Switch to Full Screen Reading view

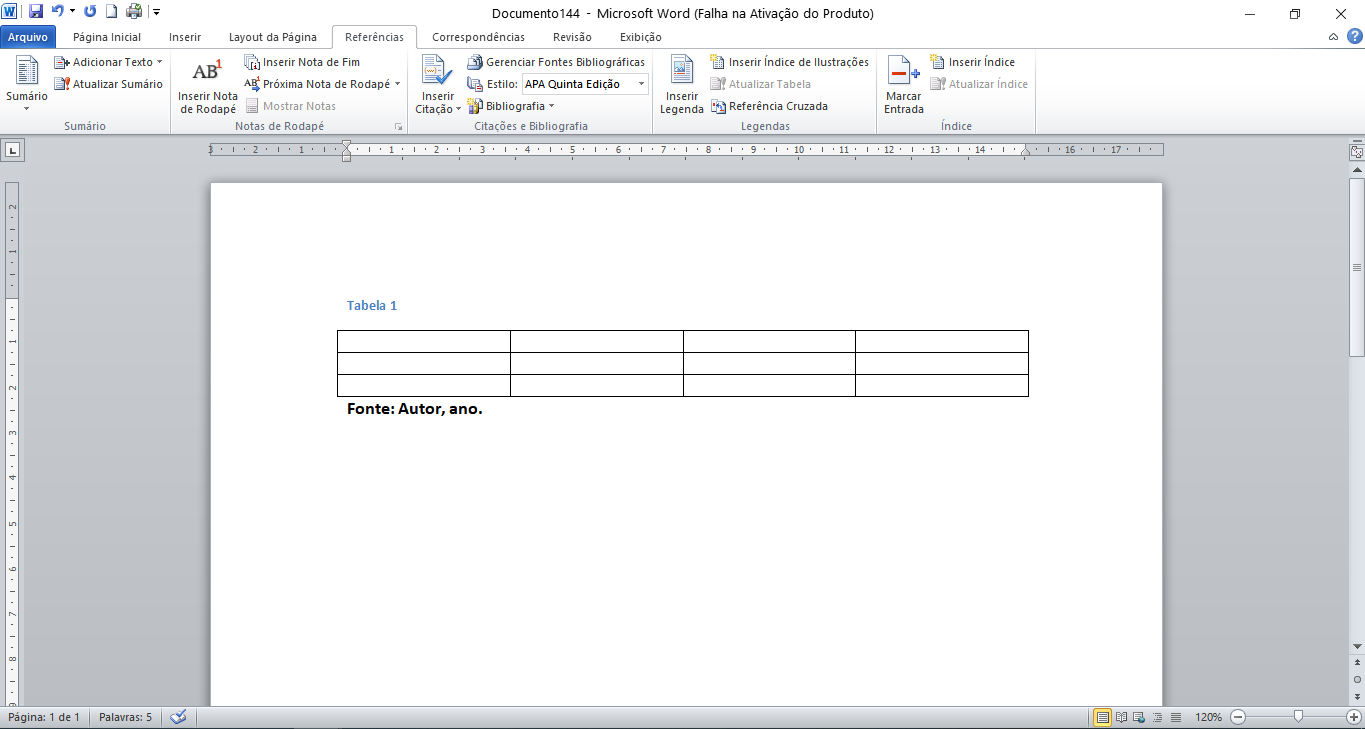pos(1122,717)
